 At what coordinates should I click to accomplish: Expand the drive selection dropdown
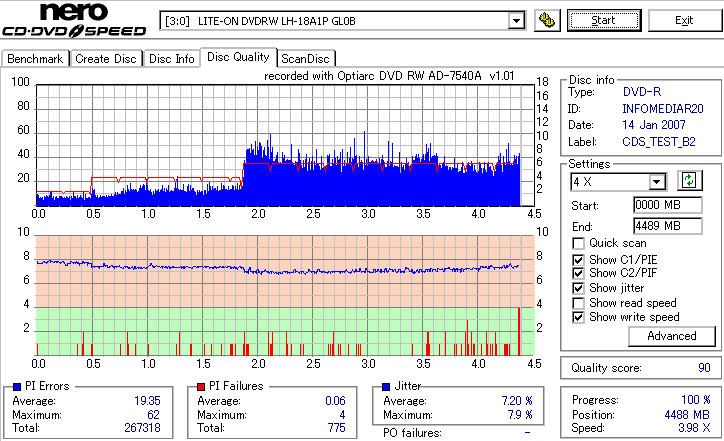click(x=516, y=21)
